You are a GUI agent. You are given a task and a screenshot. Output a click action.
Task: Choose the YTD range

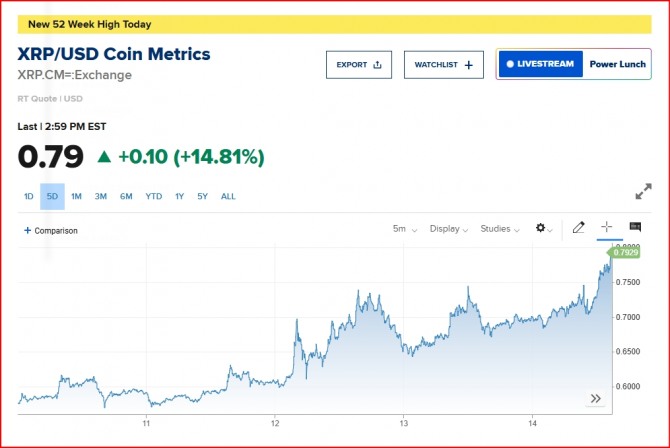pos(153,196)
